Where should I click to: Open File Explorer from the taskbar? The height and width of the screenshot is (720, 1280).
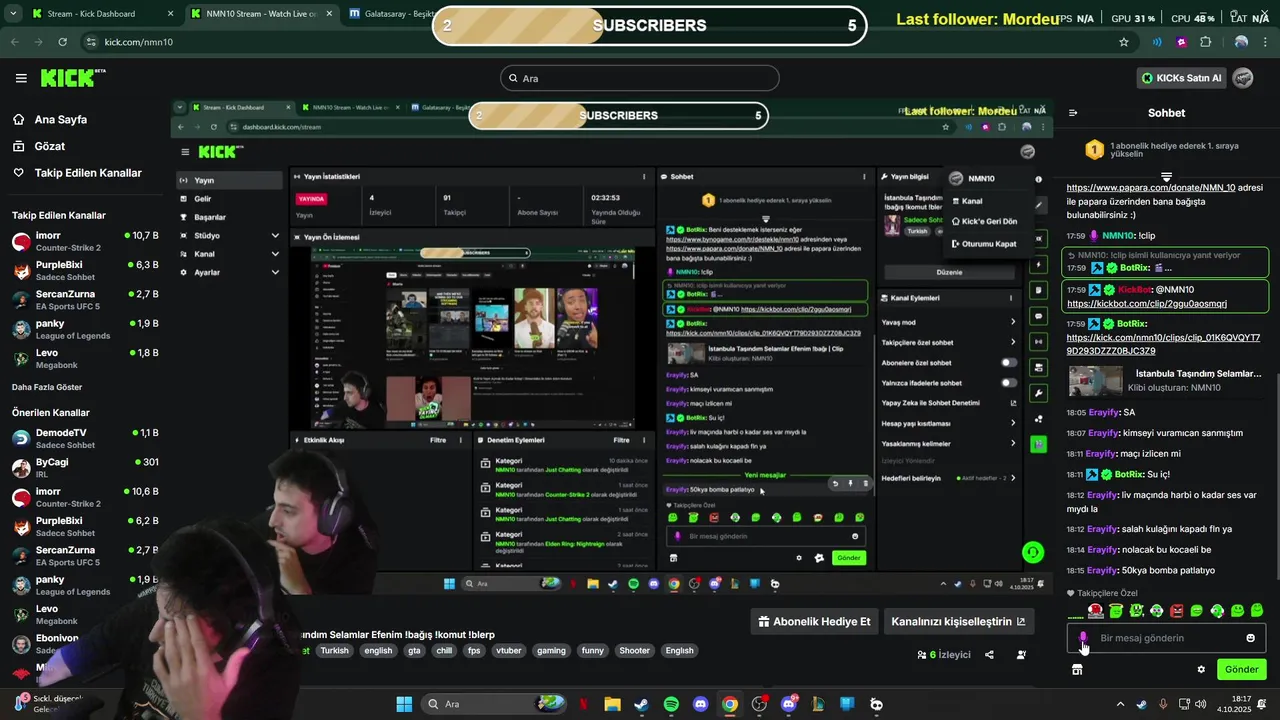(x=612, y=704)
